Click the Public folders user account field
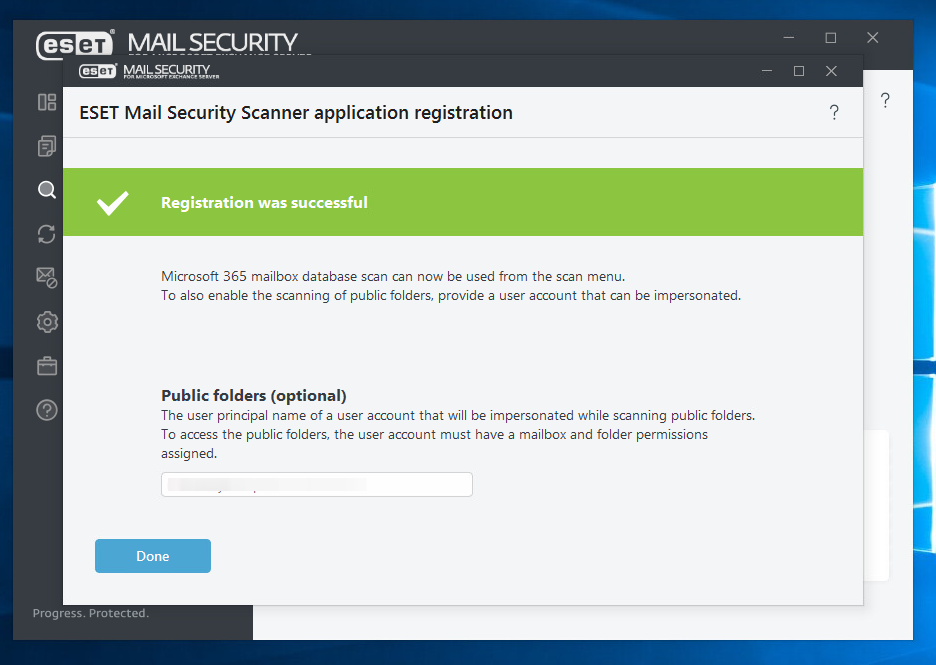Image resolution: width=936 pixels, height=665 pixels. 316,485
